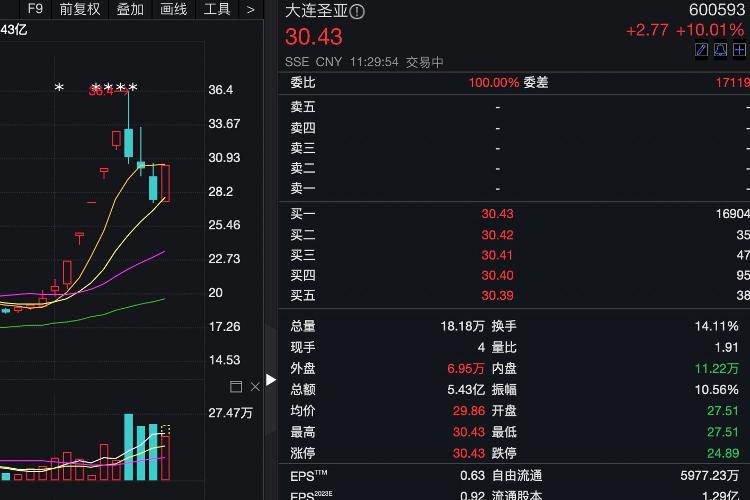
Task: Click the latest red candlestick on chart
Action: pyautogui.click(x=165, y=183)
